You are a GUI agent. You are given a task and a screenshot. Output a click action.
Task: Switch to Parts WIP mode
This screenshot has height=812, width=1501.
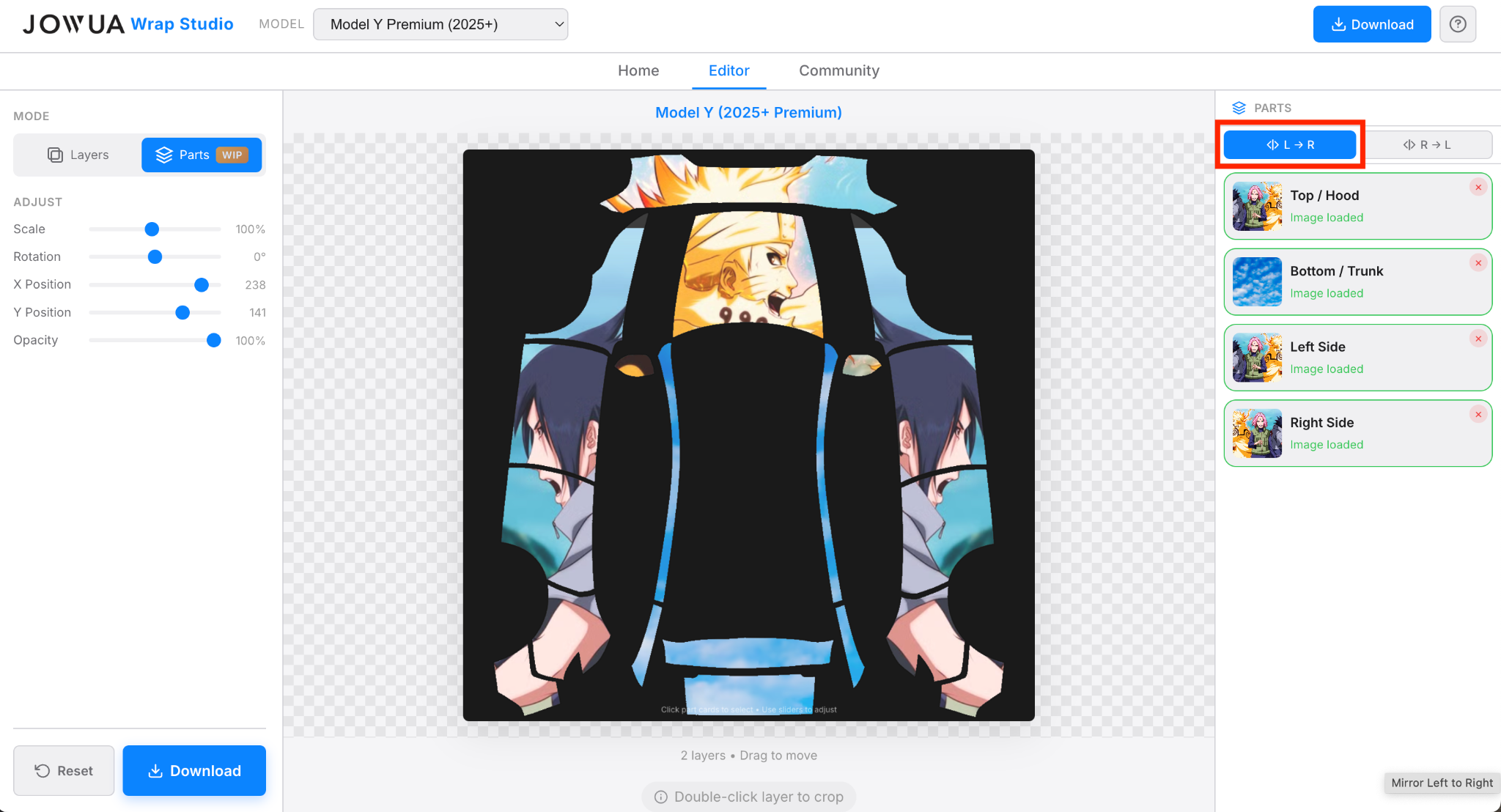pos(202,155)
